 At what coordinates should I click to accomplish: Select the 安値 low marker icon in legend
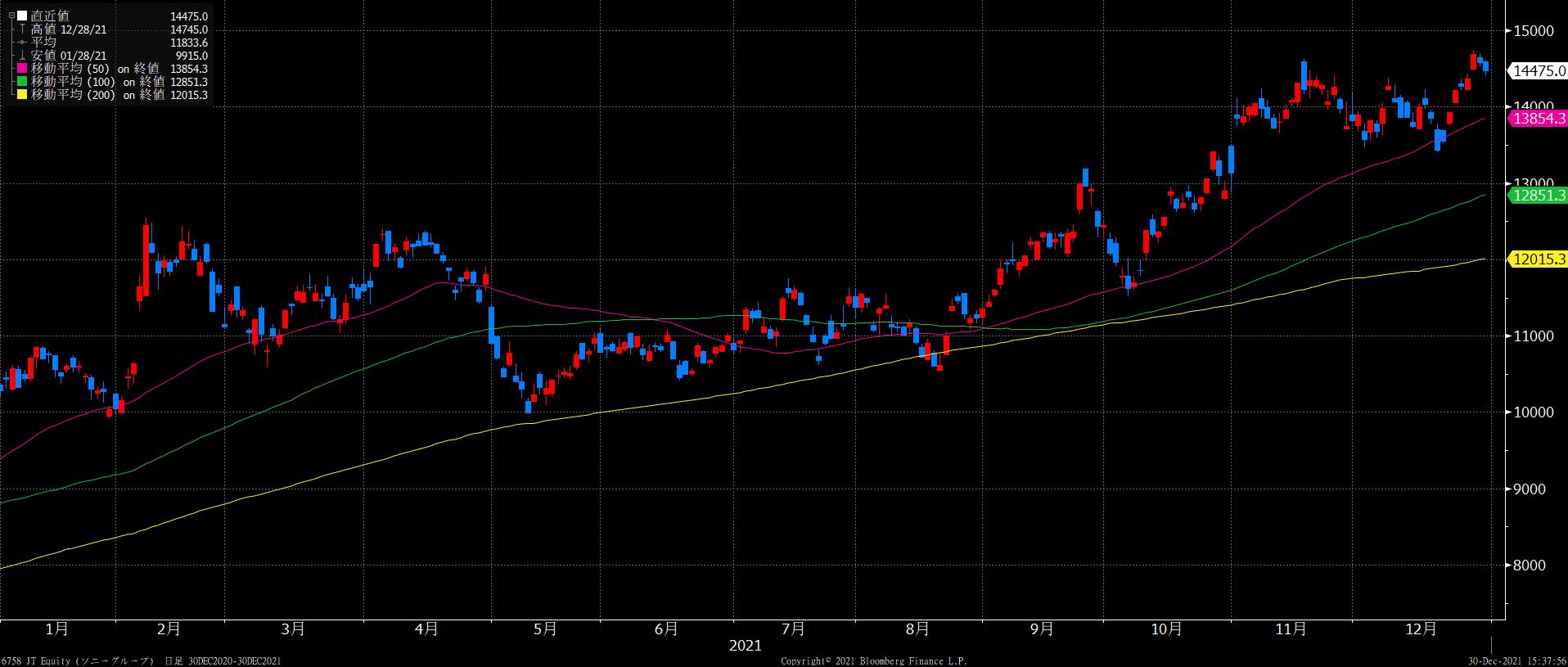22,56
